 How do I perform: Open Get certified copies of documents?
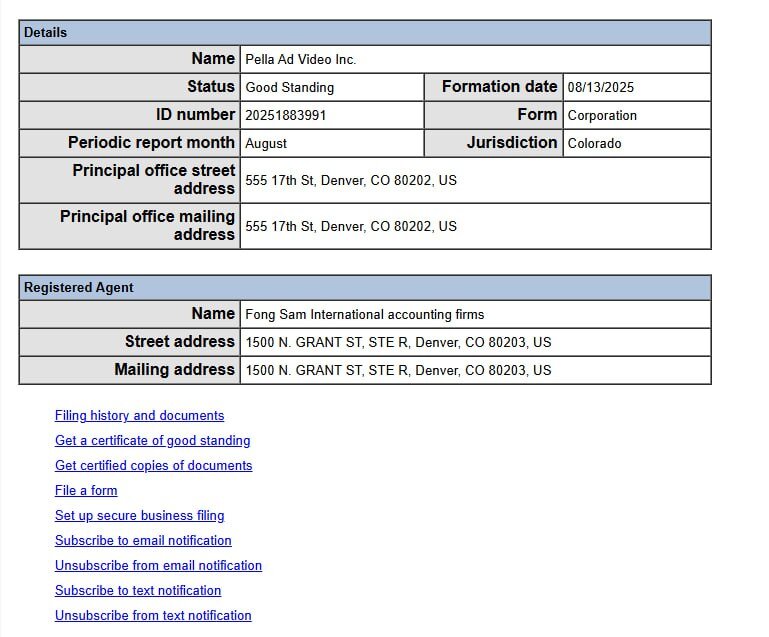click(153, 466)
